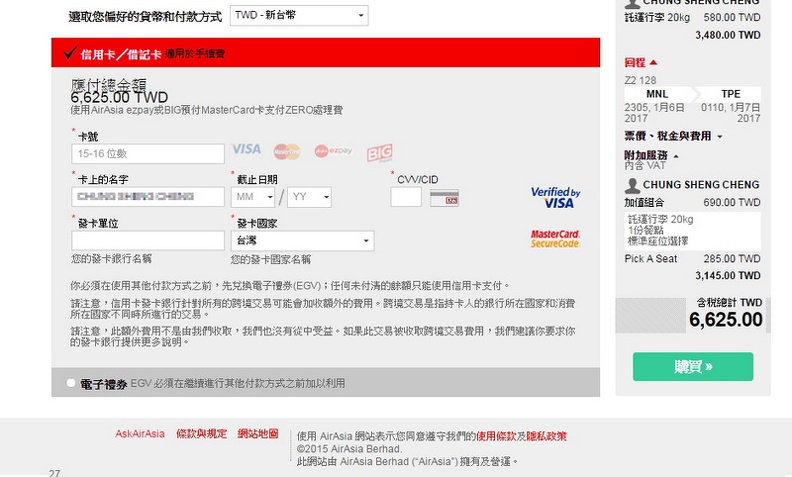Open the 發卡國家 台灣 dropdown
Screen dimensions: 792x477
pos(303,241)
